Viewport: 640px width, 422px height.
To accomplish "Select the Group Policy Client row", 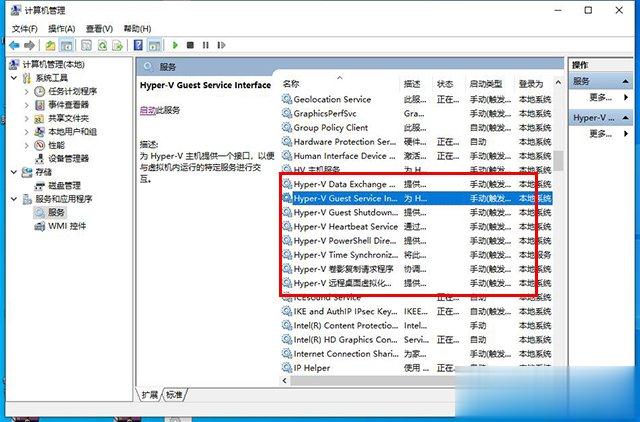I will coord(416,128).
